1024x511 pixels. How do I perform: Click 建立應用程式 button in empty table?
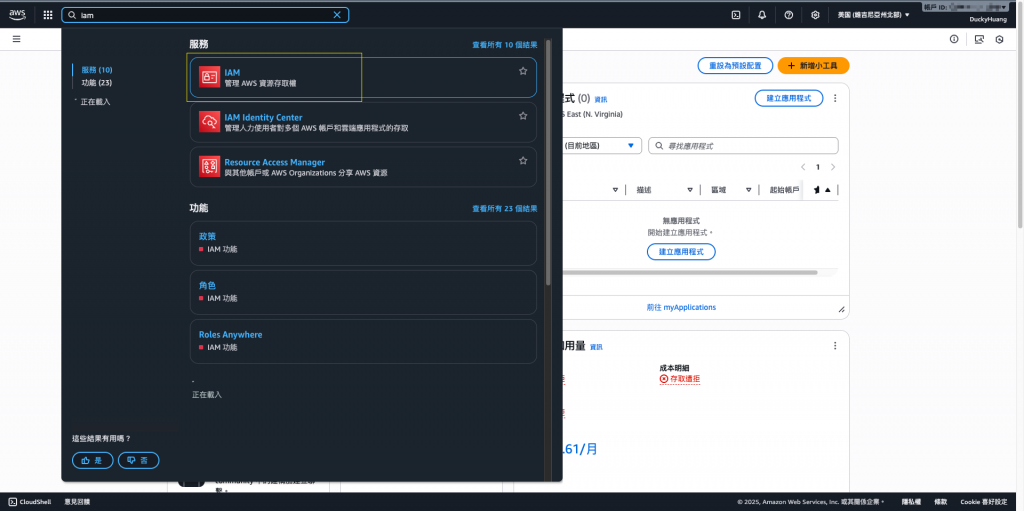(681, 252)
